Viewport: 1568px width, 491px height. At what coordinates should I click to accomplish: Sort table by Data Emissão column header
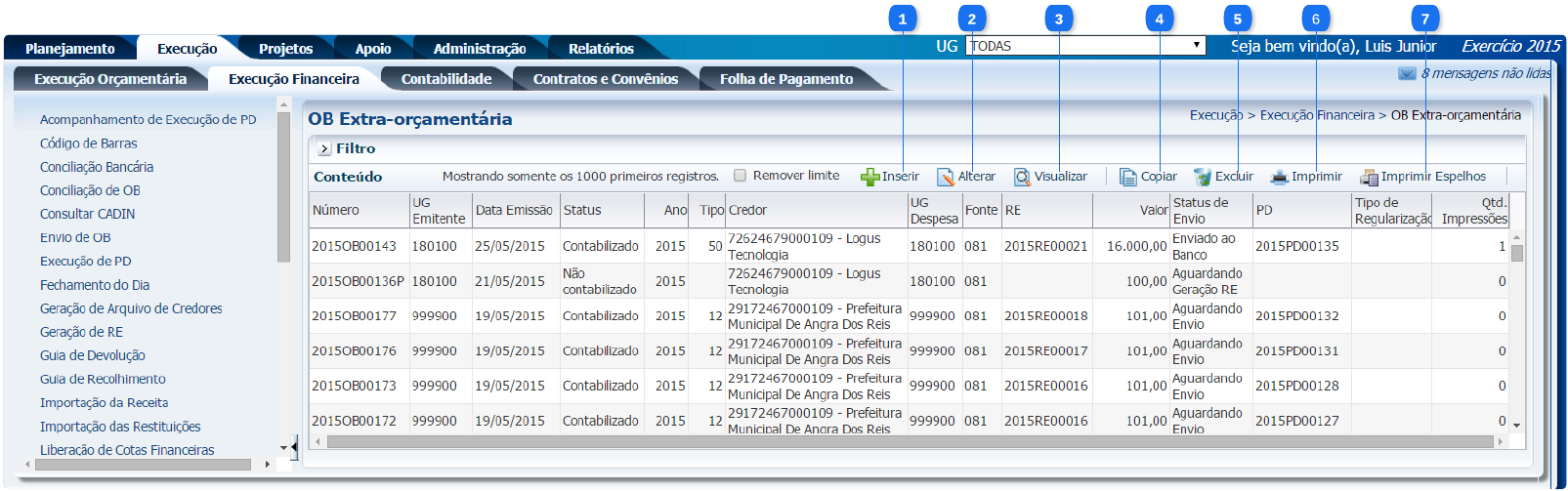(x=514, y=210)
